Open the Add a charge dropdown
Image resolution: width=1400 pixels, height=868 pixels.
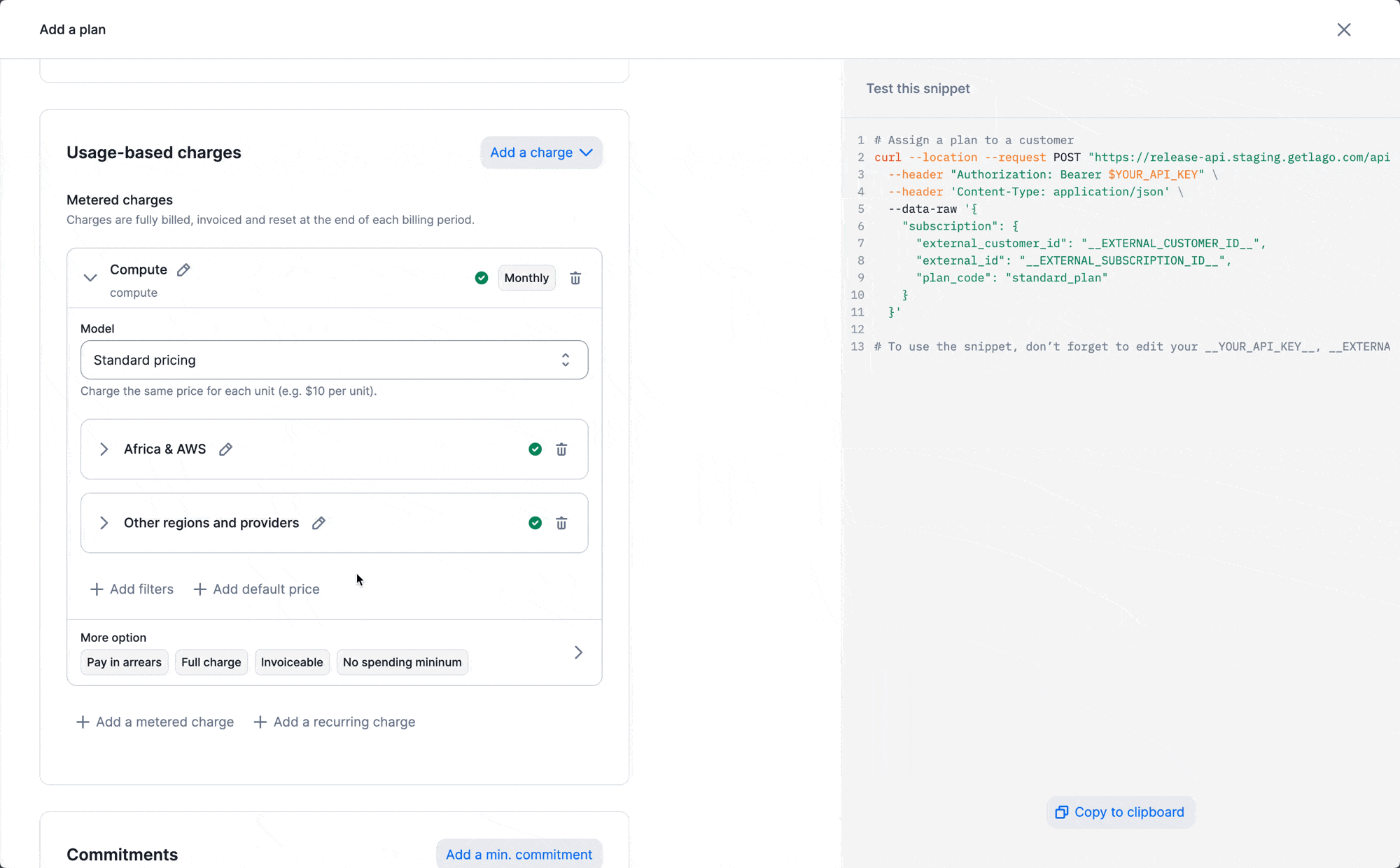[540, 153]
